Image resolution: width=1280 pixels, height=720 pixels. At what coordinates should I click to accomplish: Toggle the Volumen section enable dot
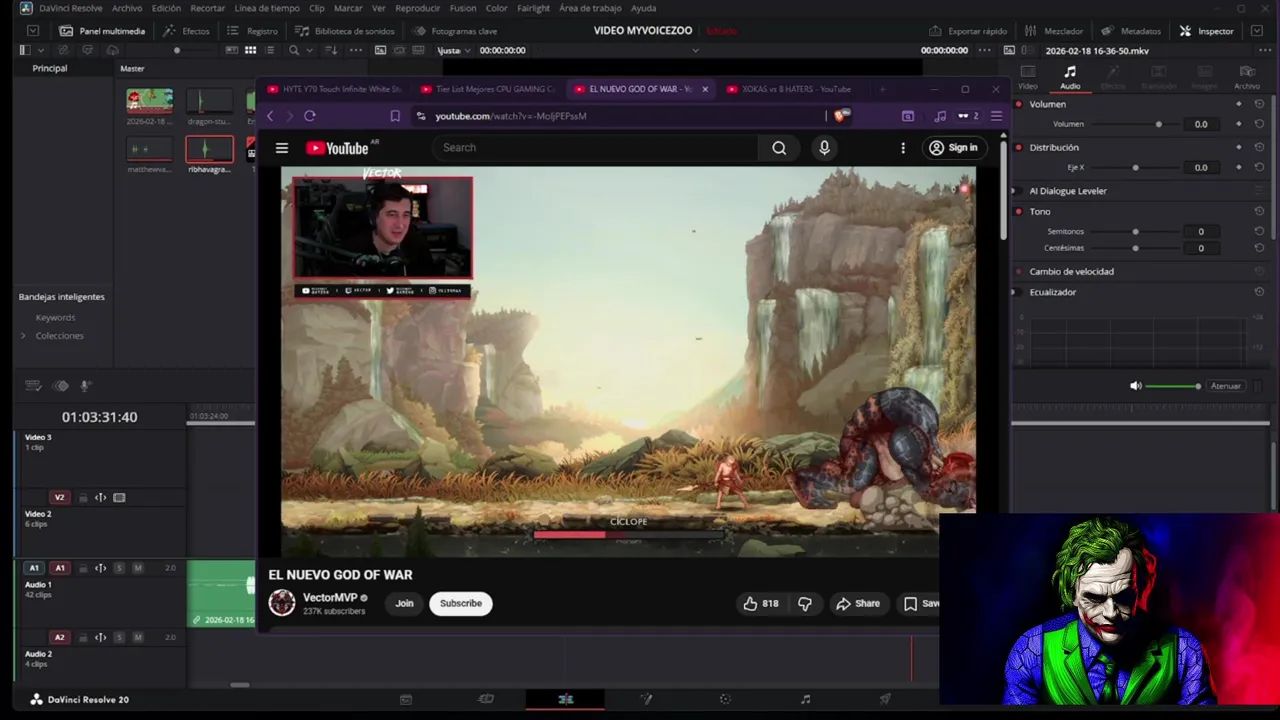coord(1019,104)
